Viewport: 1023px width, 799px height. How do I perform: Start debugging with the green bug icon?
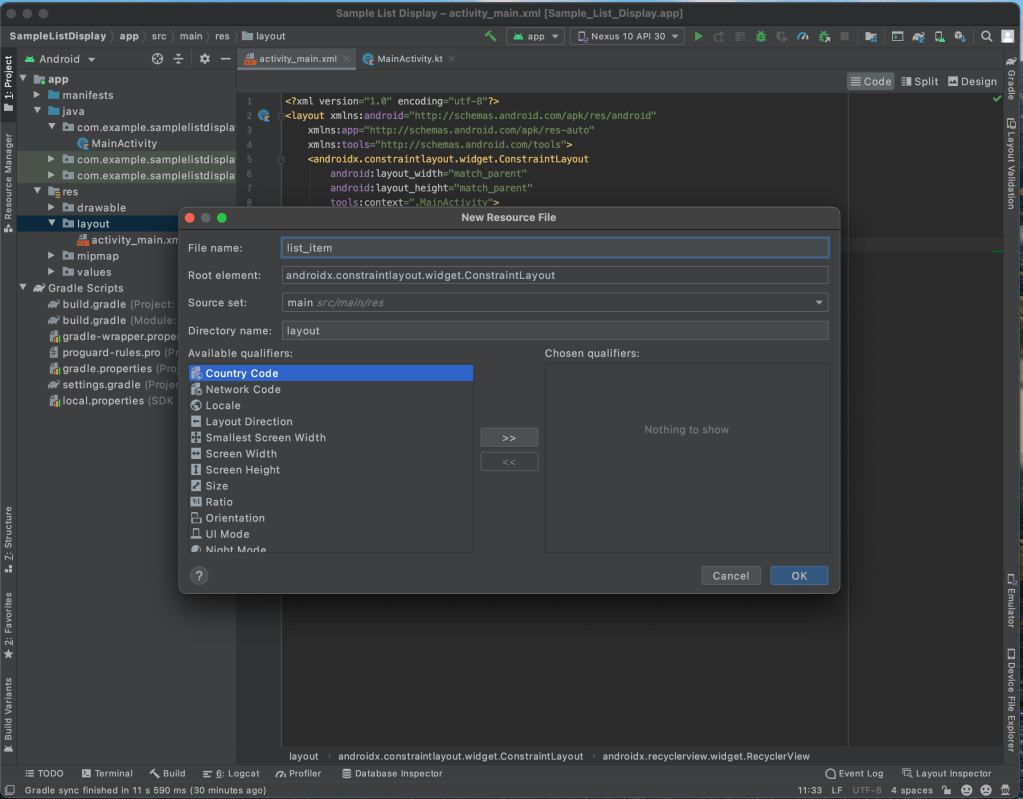click(x=761, y=36)
